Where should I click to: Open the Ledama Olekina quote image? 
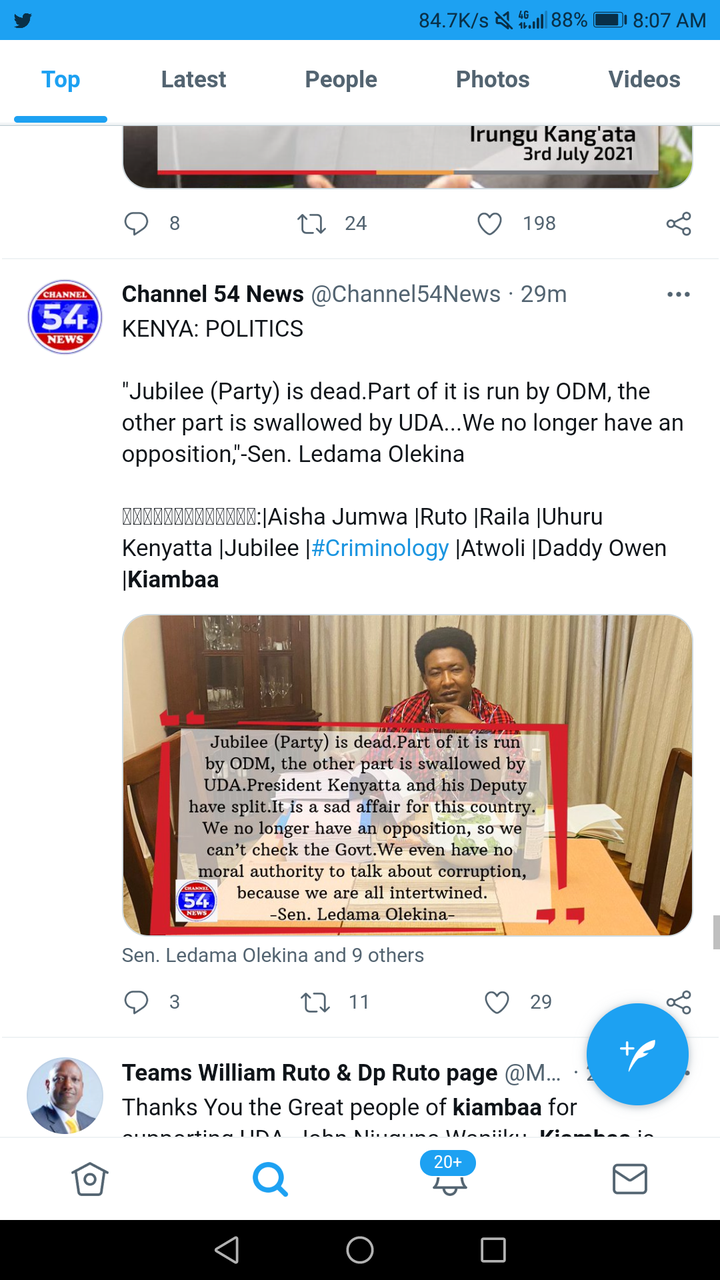407,775
